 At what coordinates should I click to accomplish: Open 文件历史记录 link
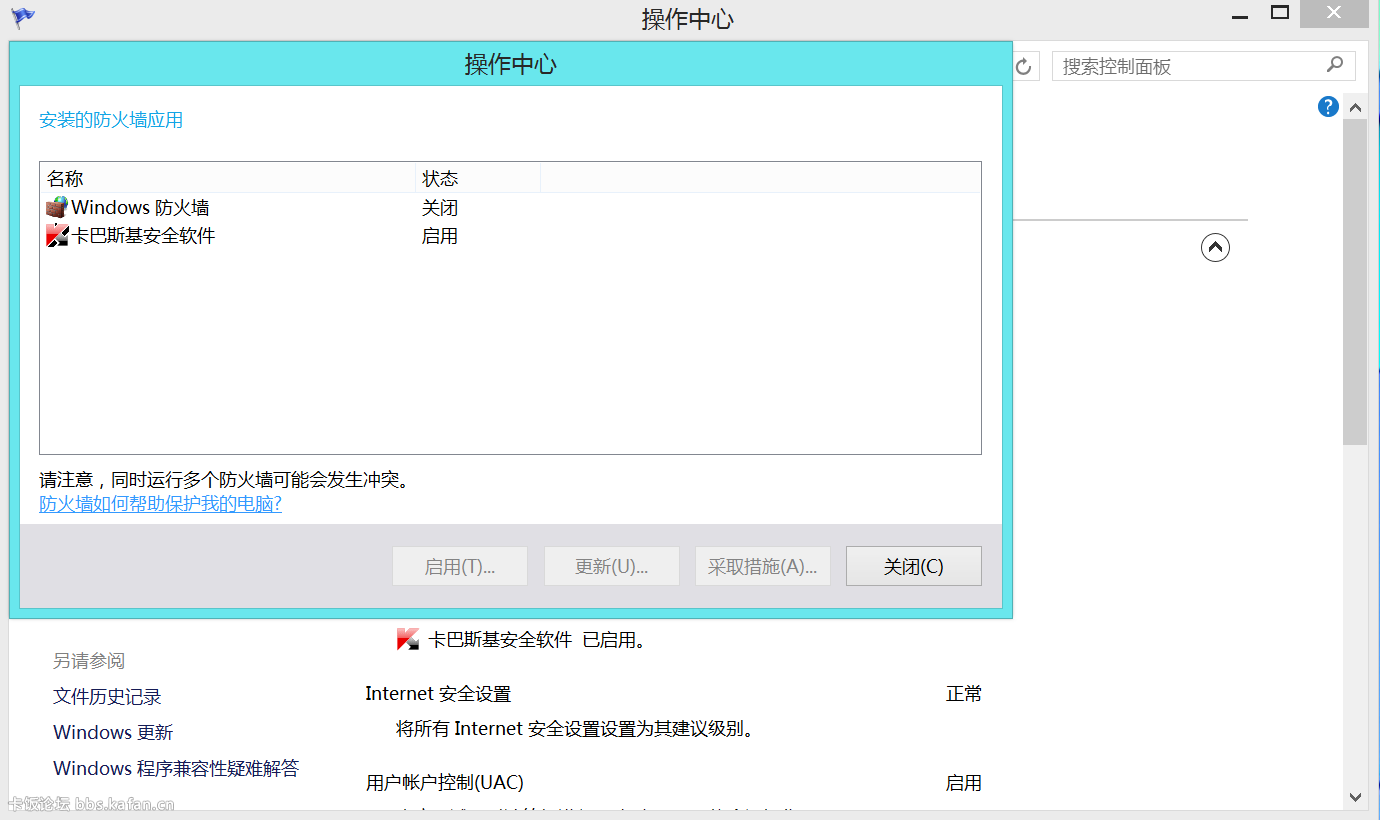pos(107,697)
